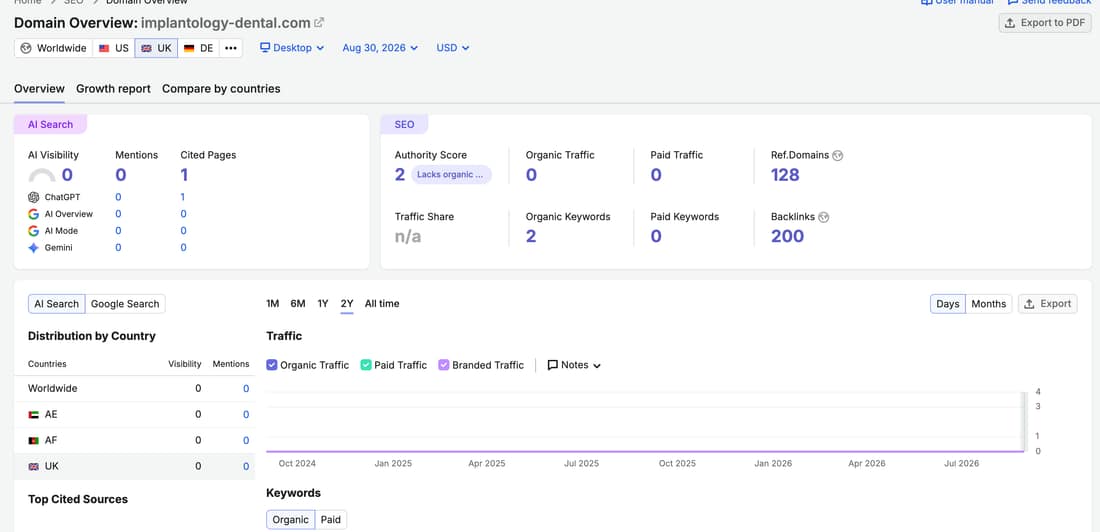Click the info icon next to Backlinks

(824, 218)
